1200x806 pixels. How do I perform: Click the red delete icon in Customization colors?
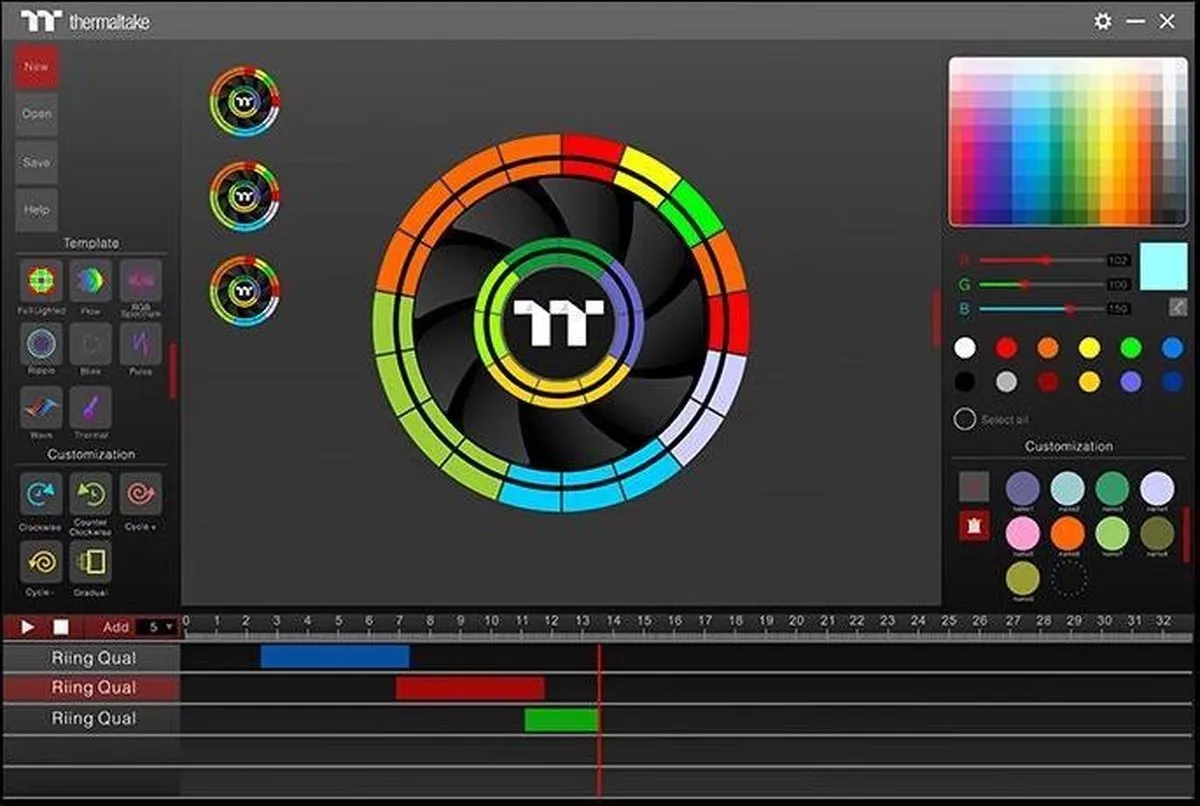pyautogui.click(x=974, y=525)
